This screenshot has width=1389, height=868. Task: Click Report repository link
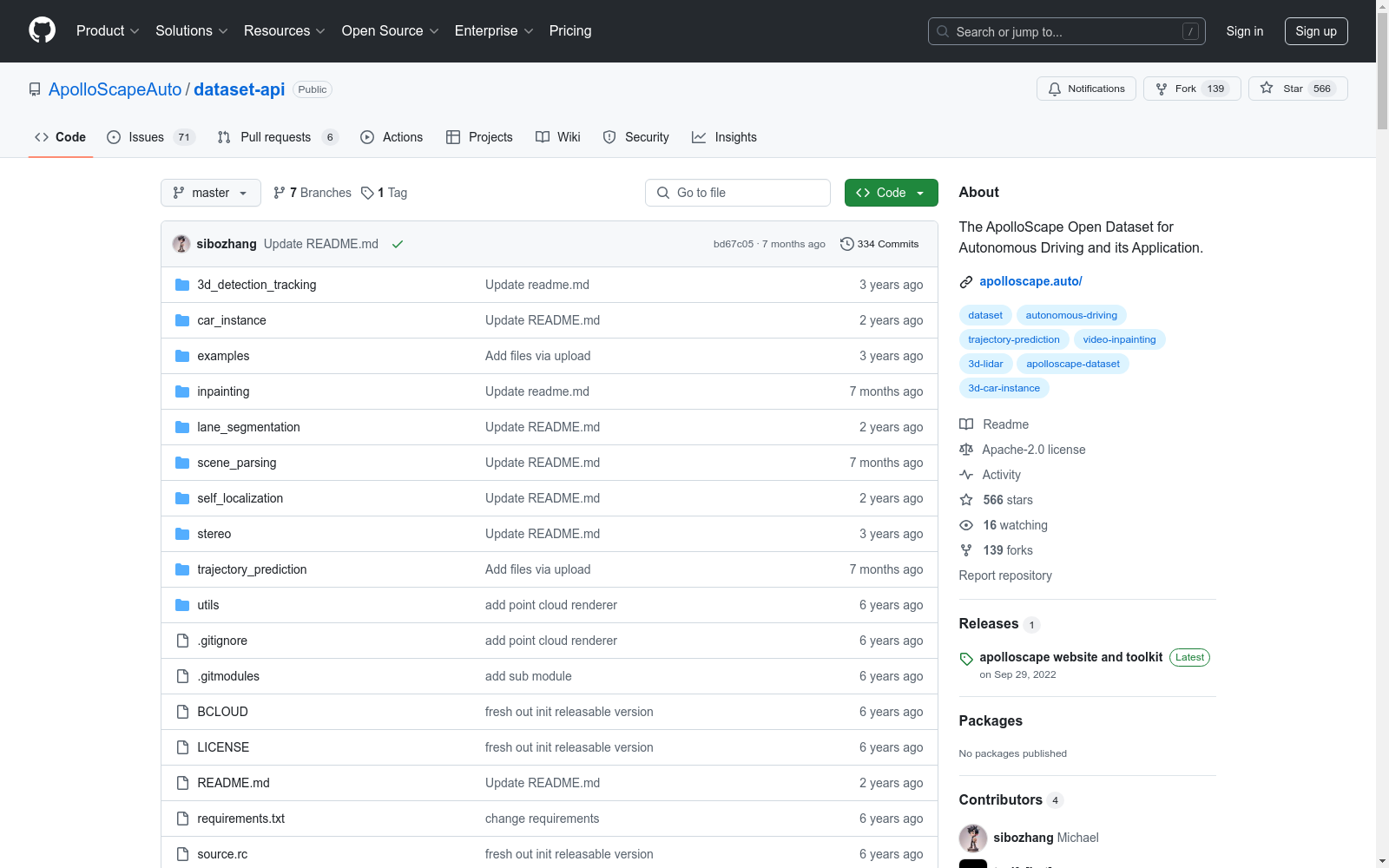(x=1005, y=575)
